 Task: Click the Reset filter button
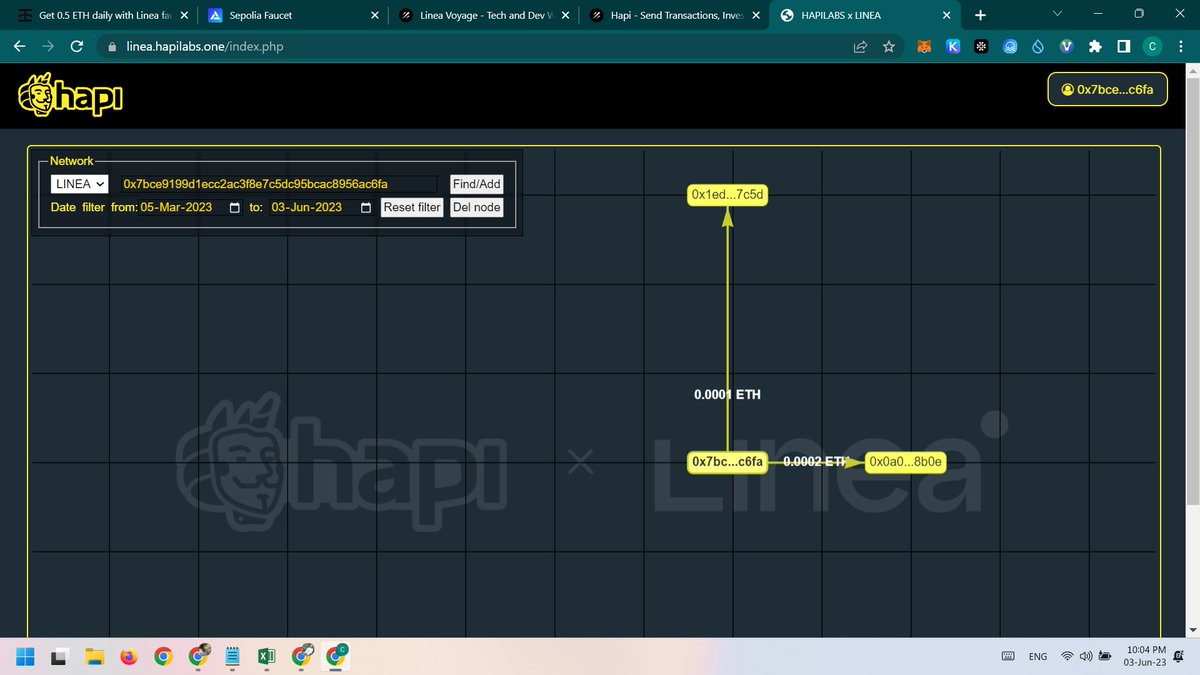pyautogui.click(x=412, y=207)
